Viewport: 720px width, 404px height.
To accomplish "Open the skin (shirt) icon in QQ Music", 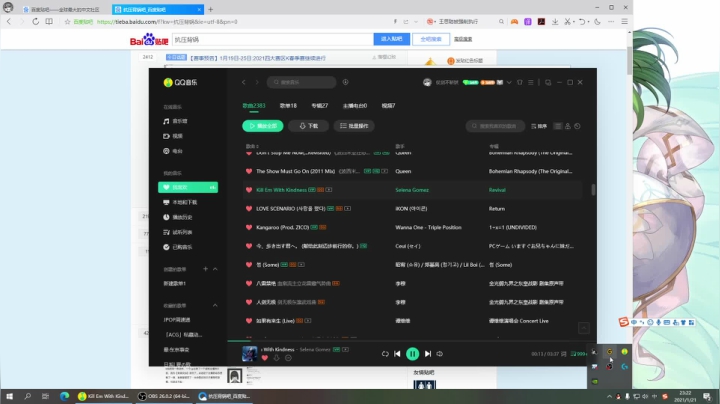I will [520, 82].
